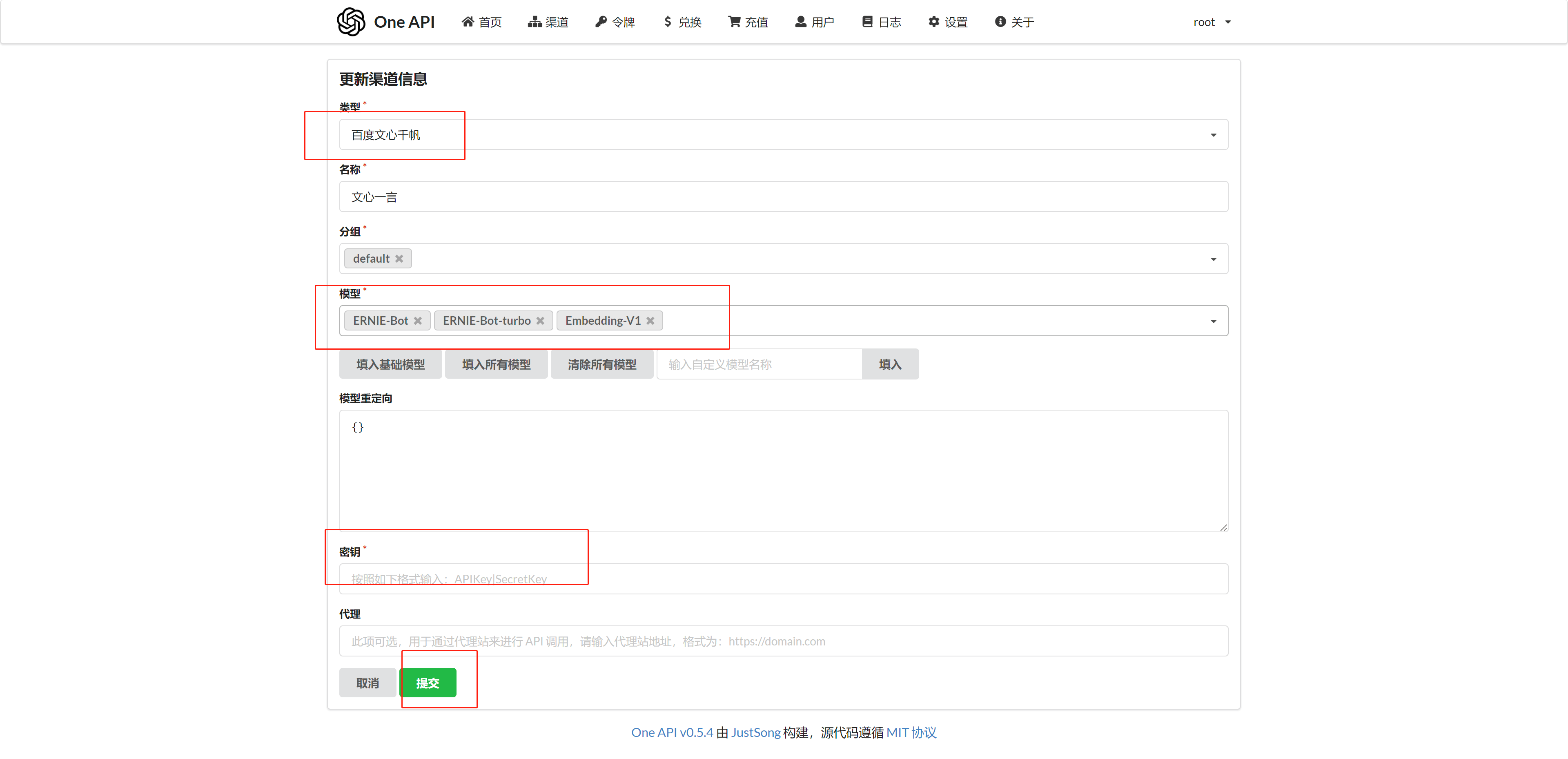
Task: Click the One API logo
Action: click(385, 21)
